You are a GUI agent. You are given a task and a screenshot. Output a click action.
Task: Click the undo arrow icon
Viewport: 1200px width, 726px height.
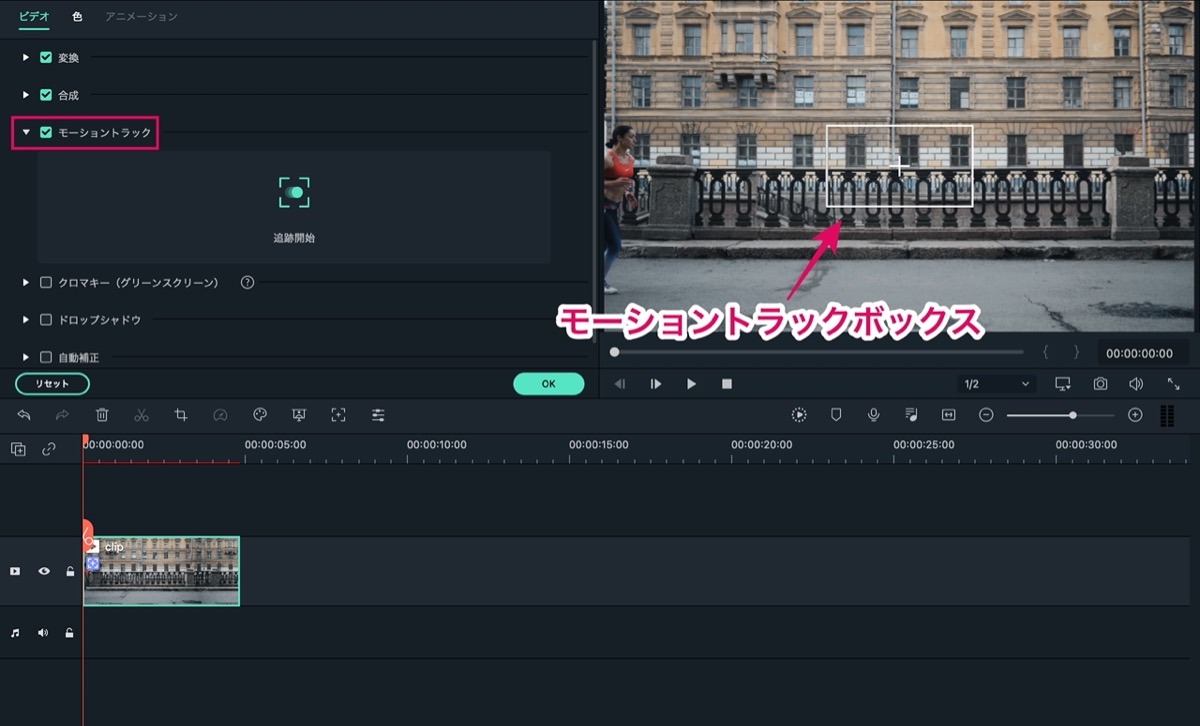[24, 415]
